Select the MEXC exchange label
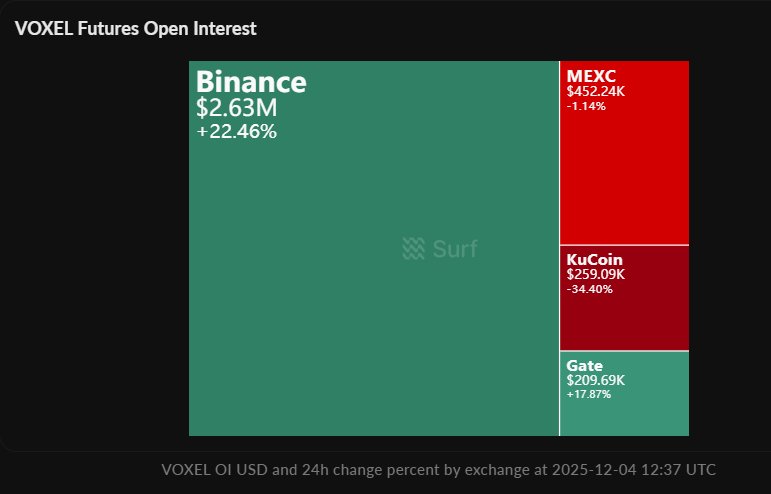The height and width of the screenshot is (494, 771). (589, 76)
